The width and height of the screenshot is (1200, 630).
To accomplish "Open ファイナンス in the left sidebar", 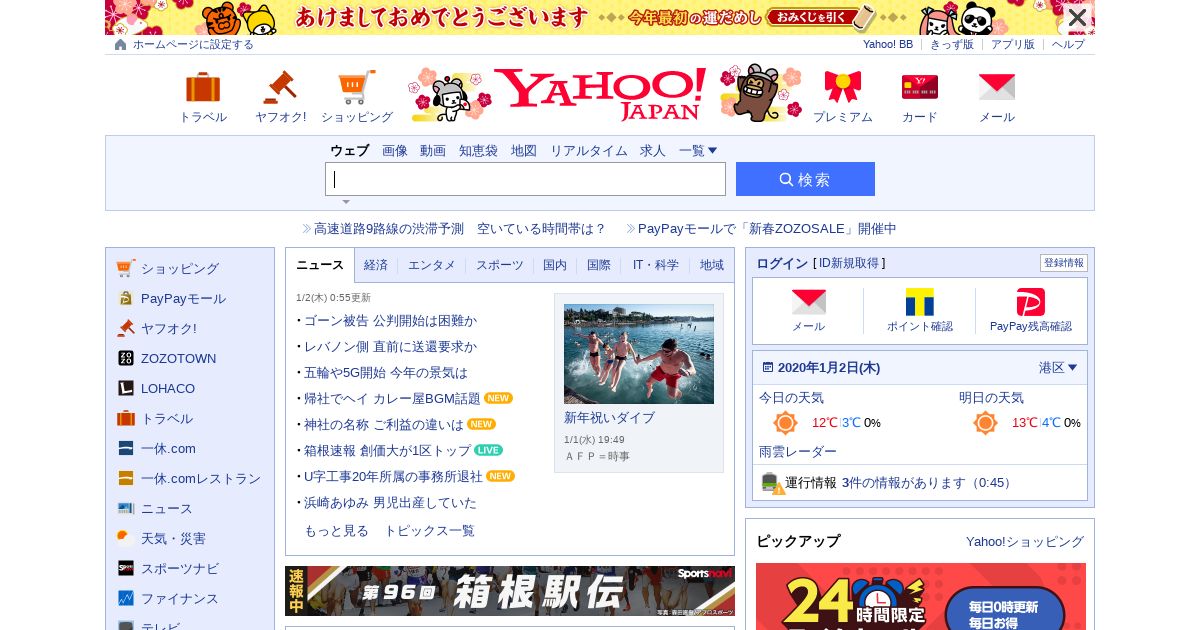I will click(180, 598).
